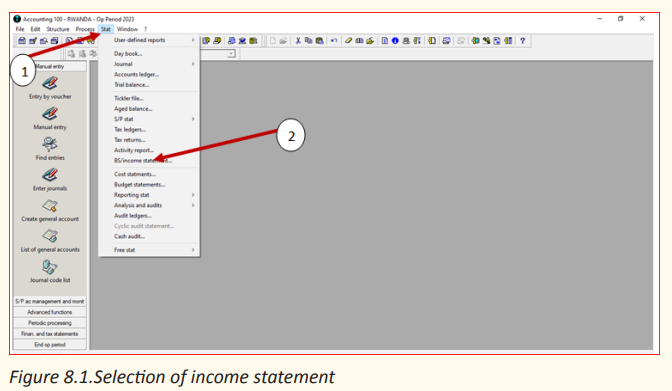The width and height of the screenshot is (672, 391).
Task: Click the printer icon in the toolbar
Action: click(406, 41)
